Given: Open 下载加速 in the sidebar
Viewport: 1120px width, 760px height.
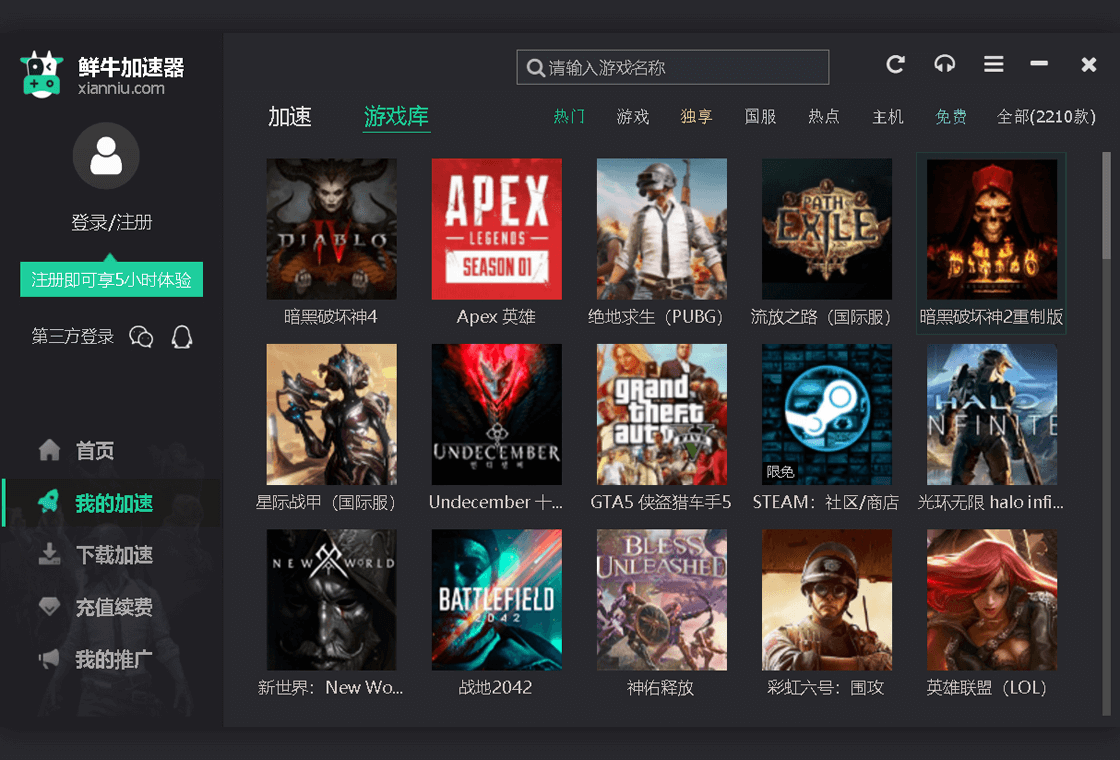Looking at the screenshot, I should pyautogui.click(x=114, y=555).
